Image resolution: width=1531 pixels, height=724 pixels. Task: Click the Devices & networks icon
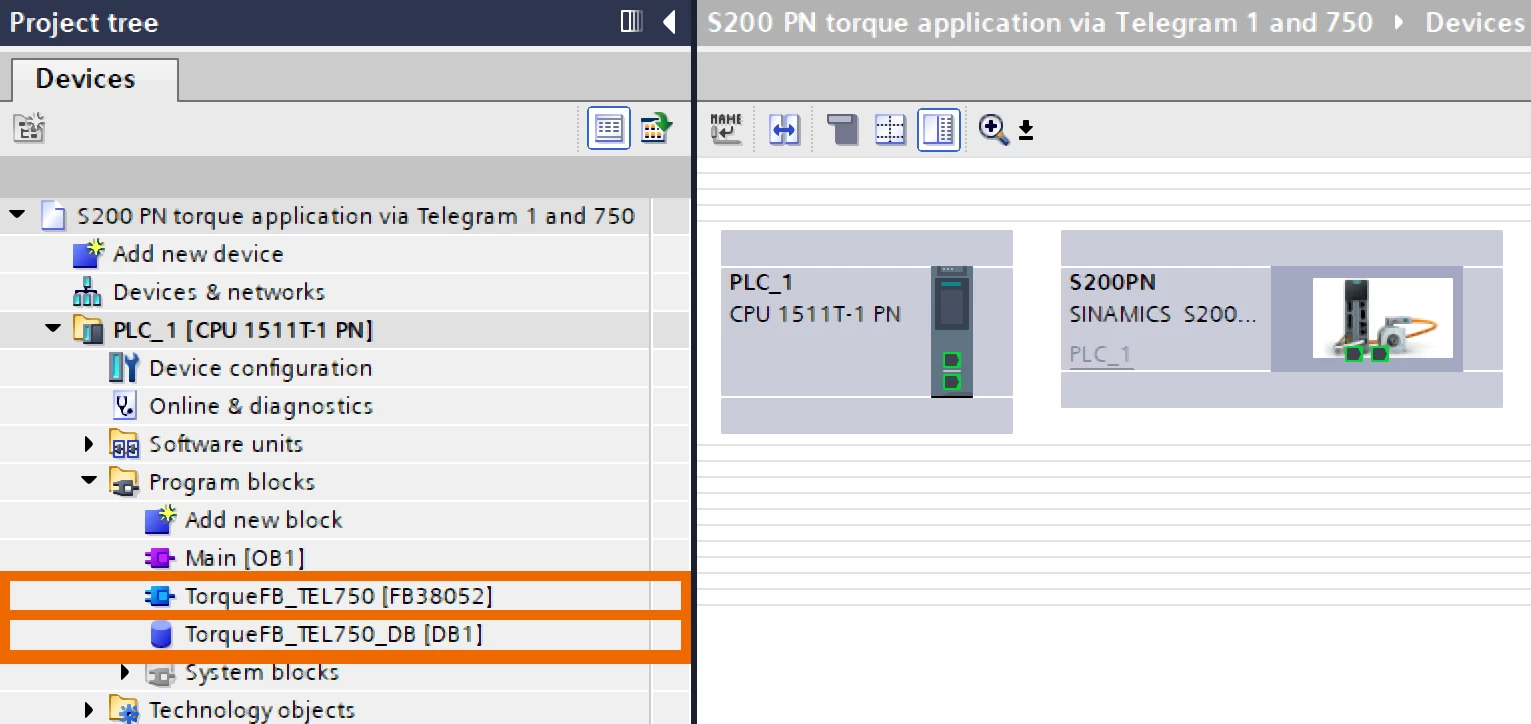coord(88,292)
